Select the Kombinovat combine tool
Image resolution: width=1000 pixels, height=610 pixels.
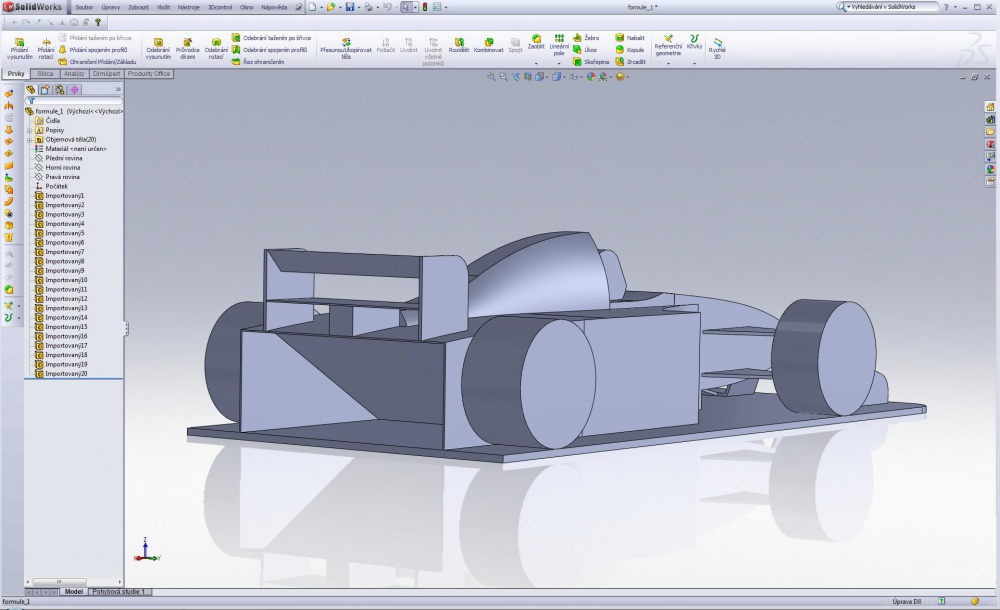pyautogui.click(x=489, y=45)
